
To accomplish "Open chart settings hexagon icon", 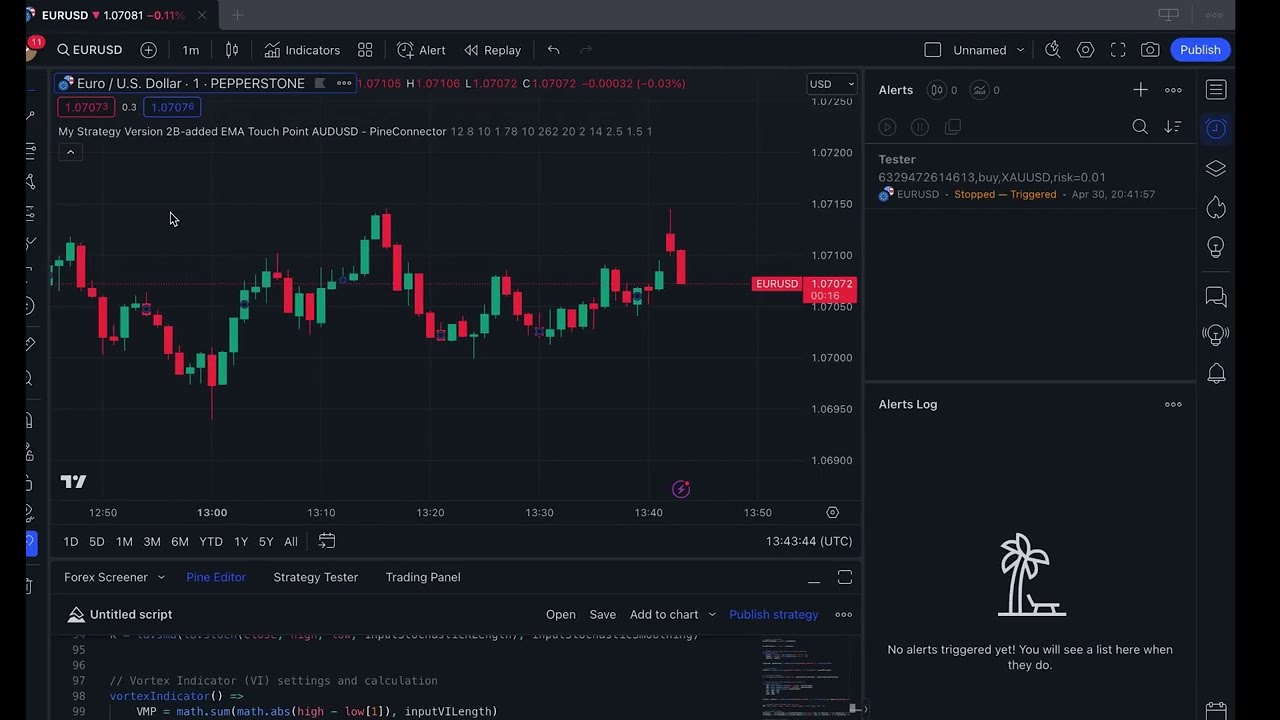I will pos(1085,50).
